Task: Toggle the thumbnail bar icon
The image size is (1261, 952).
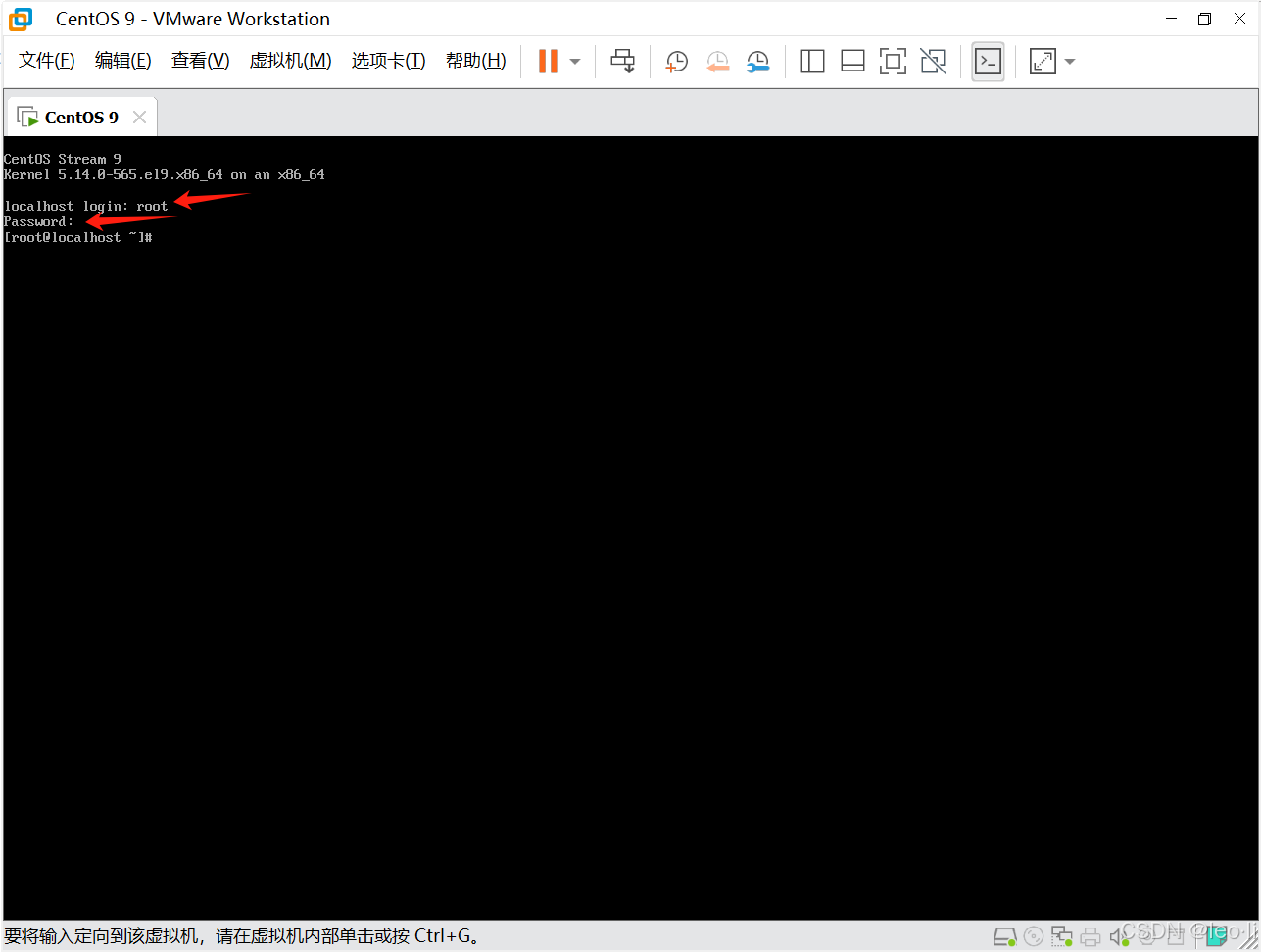Action: [x=852, y=61]
